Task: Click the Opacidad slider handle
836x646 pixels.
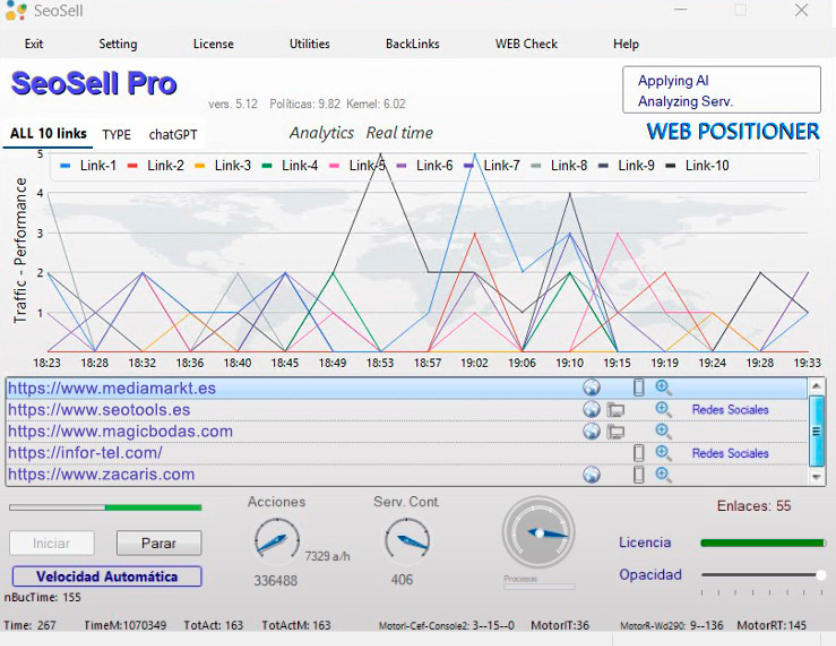Action: pos(821,575)
